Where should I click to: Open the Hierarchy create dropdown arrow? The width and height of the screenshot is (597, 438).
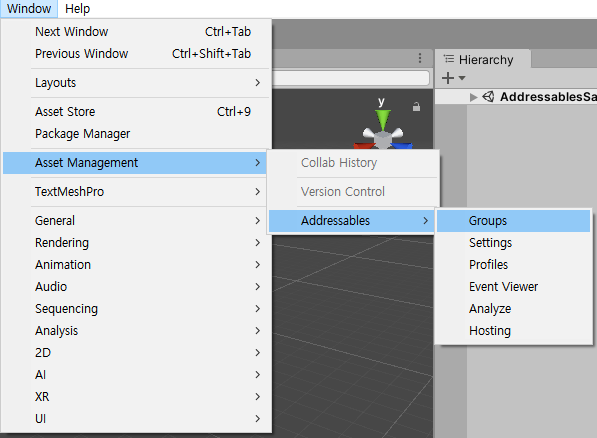(462, 78)
